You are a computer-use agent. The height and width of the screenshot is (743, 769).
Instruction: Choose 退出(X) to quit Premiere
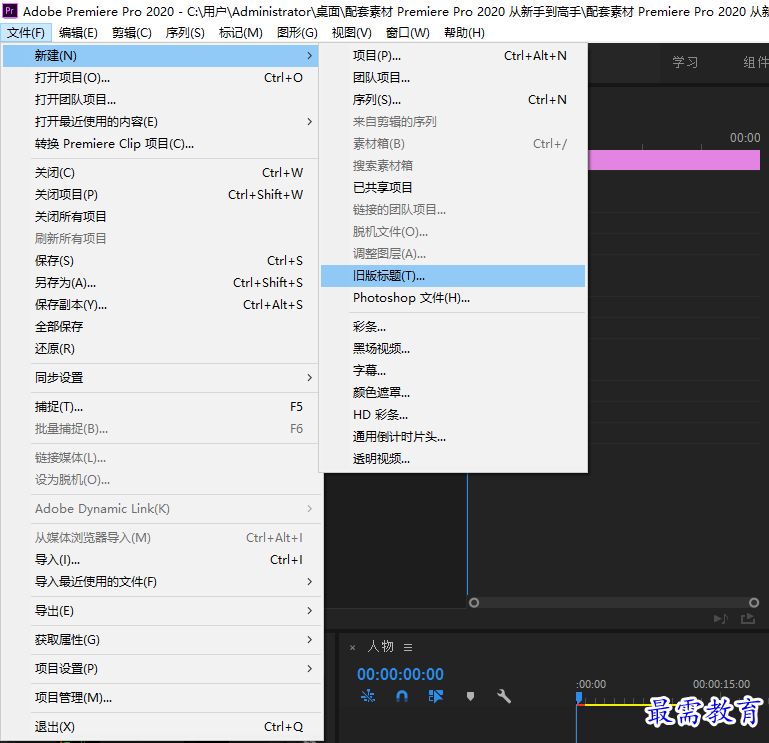160,726
